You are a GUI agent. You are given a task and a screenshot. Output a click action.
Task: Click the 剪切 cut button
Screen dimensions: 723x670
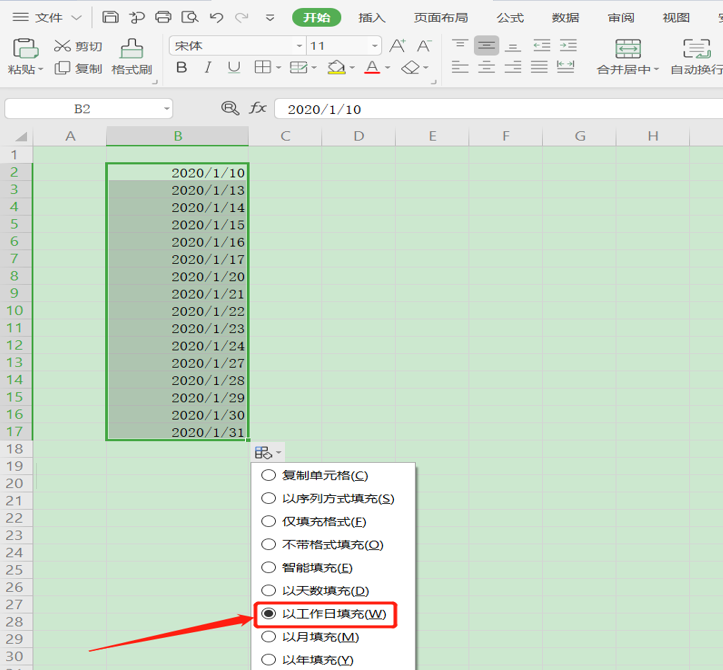point(77,46)
